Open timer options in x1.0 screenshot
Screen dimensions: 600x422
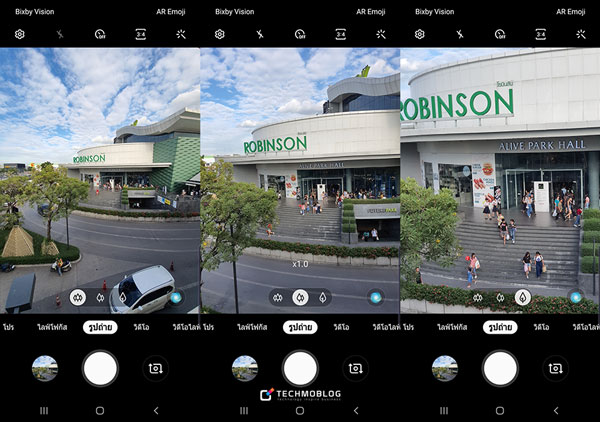[300, 34]
